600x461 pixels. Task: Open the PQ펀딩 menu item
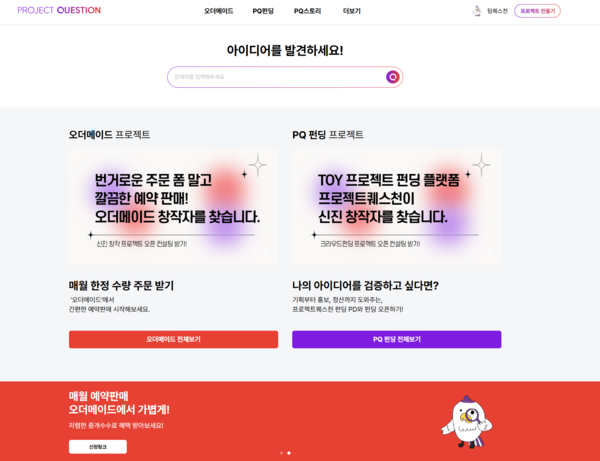(263, 11)
